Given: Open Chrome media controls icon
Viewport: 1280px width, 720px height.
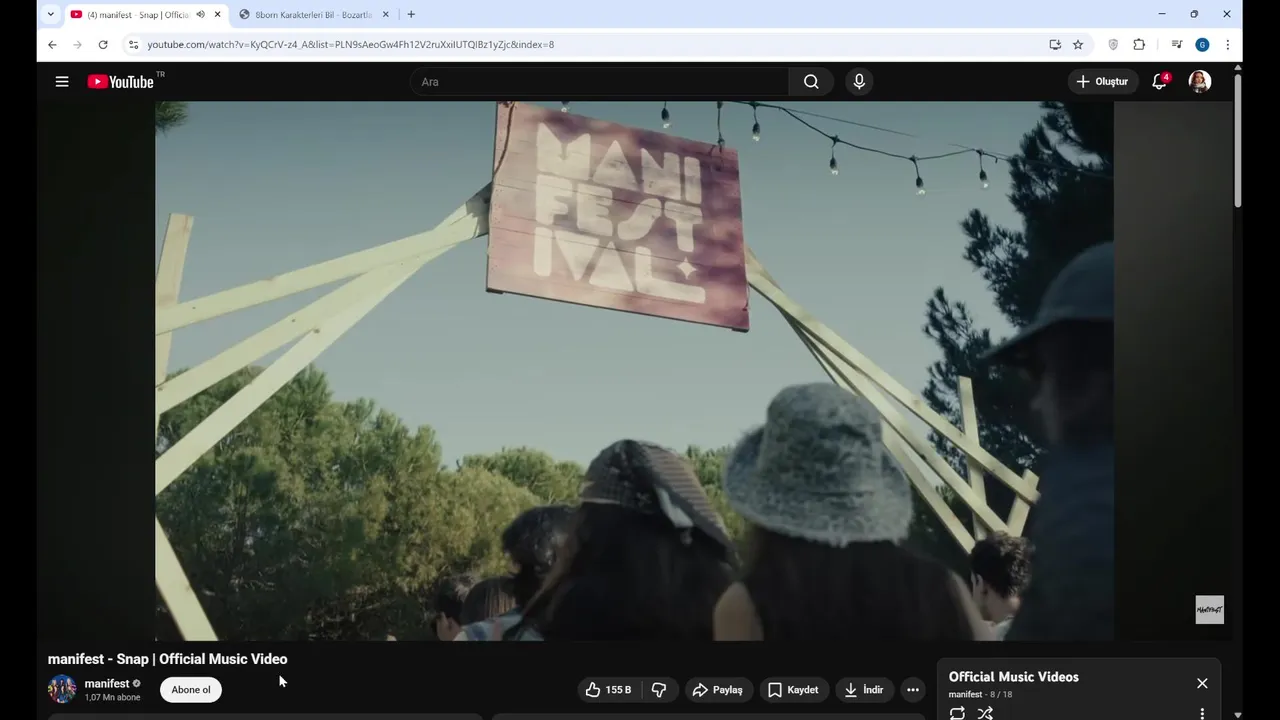Looking at the screenshot, I should tap(1176, 44).
